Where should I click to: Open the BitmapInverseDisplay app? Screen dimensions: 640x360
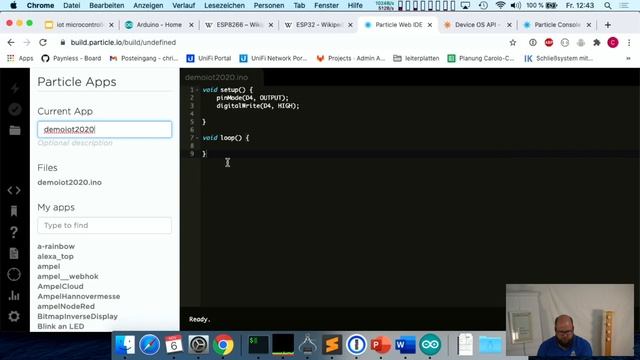click(78, 316)
